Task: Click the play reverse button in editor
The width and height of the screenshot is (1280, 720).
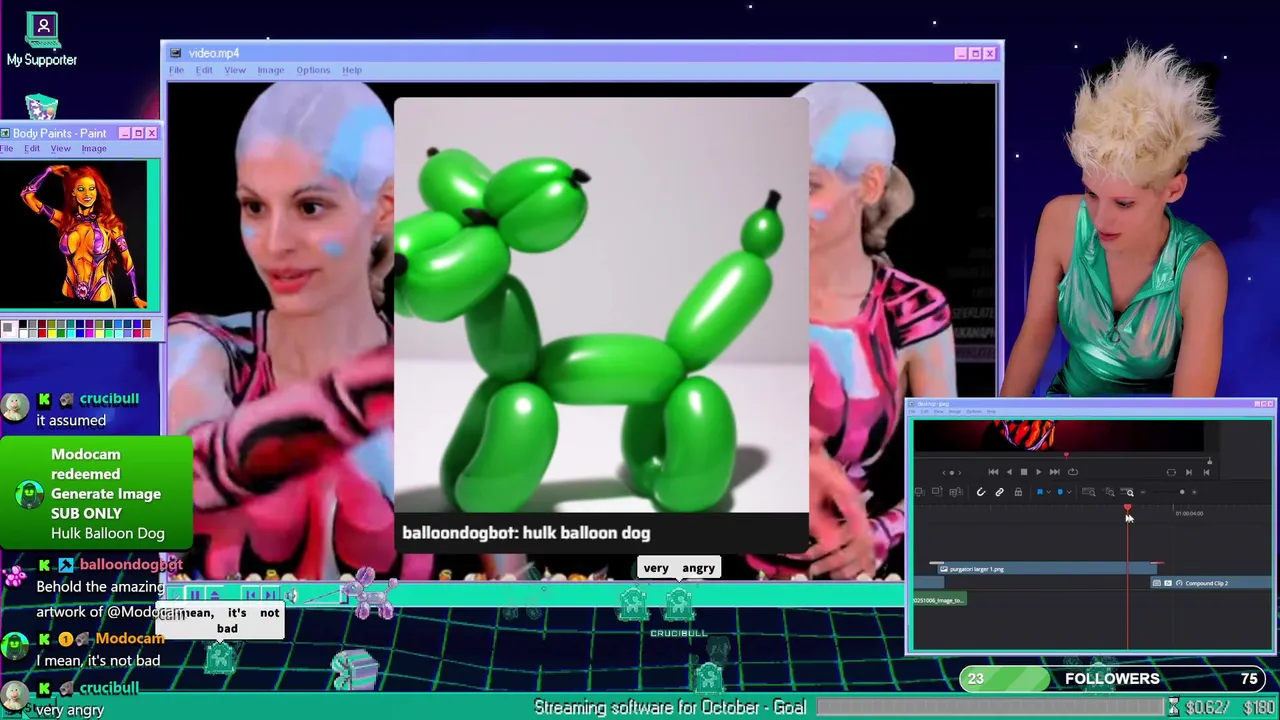Action: coord(1009,472)
